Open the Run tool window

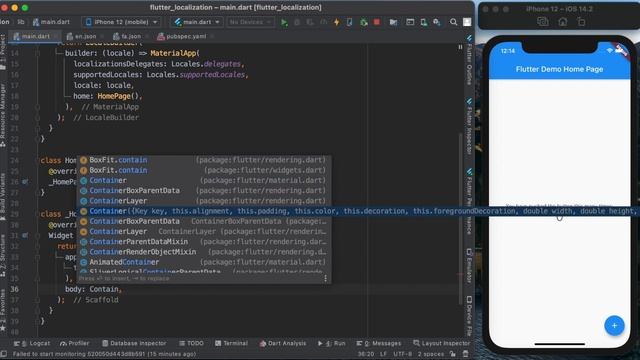(x=331, y=343)
